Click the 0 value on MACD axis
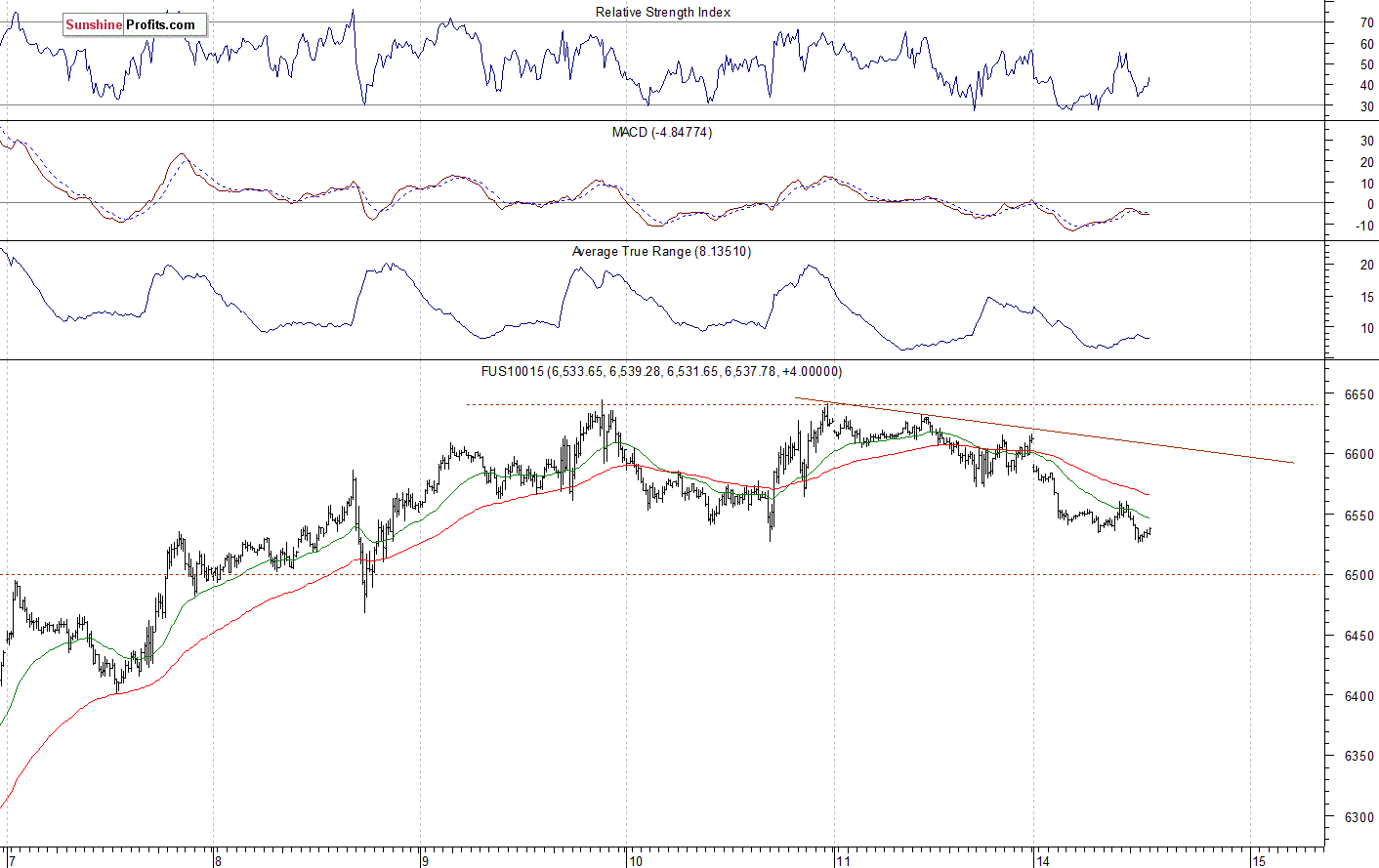This screenshot has width=1379, height=868. [x=1371, y=205]
